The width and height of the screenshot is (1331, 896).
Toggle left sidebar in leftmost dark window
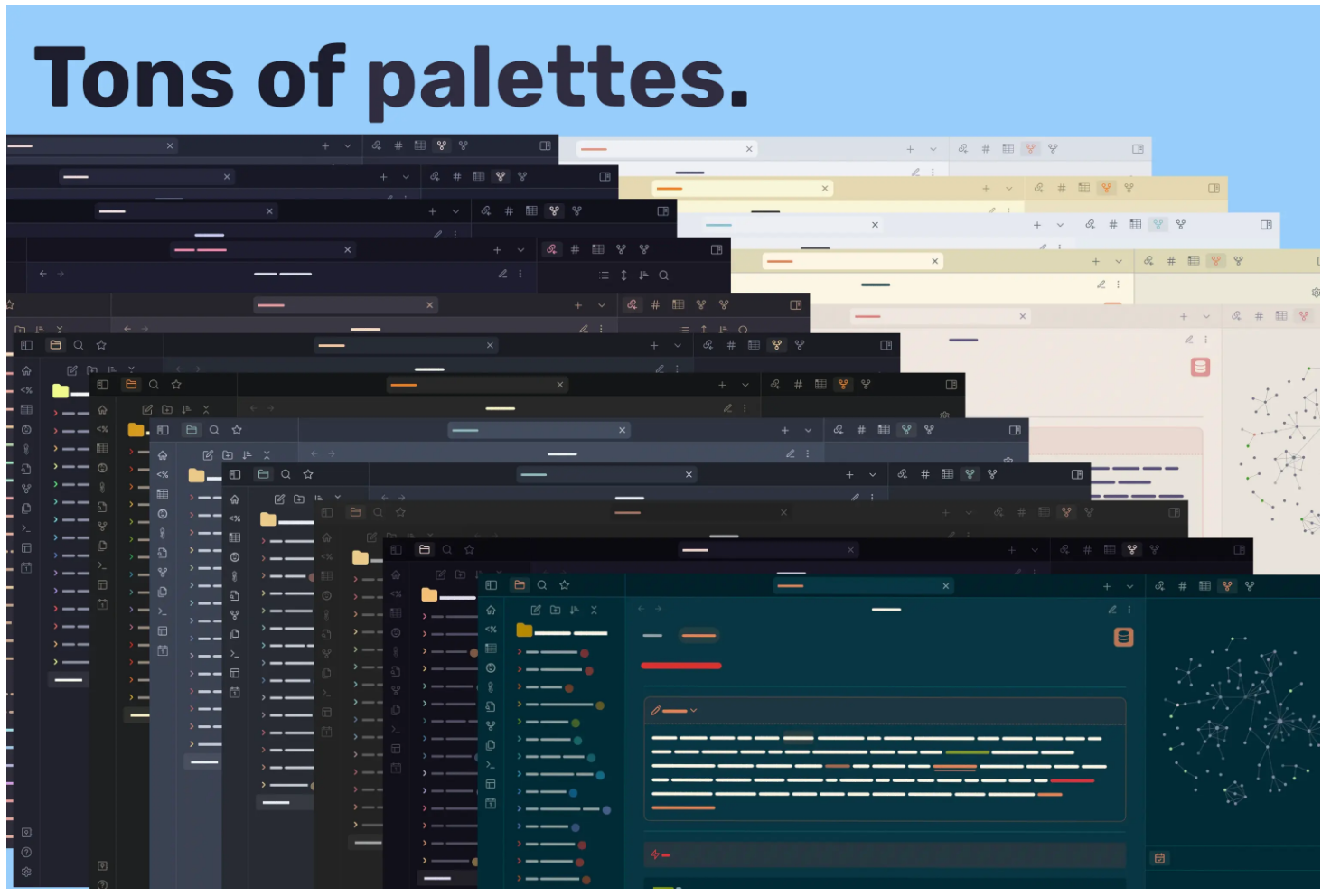pos(26,345)
